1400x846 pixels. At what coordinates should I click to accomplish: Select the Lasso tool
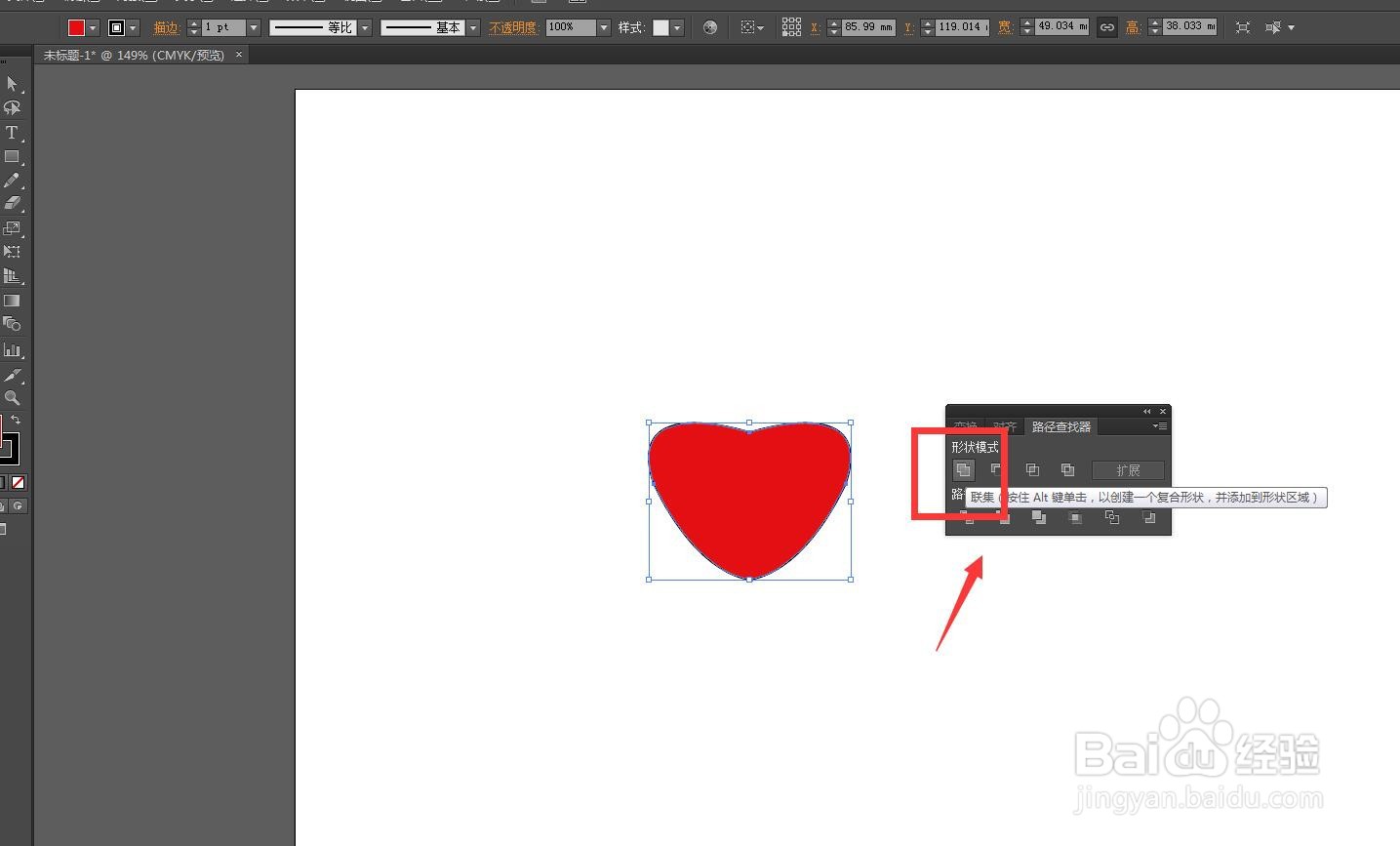point(12,107)
